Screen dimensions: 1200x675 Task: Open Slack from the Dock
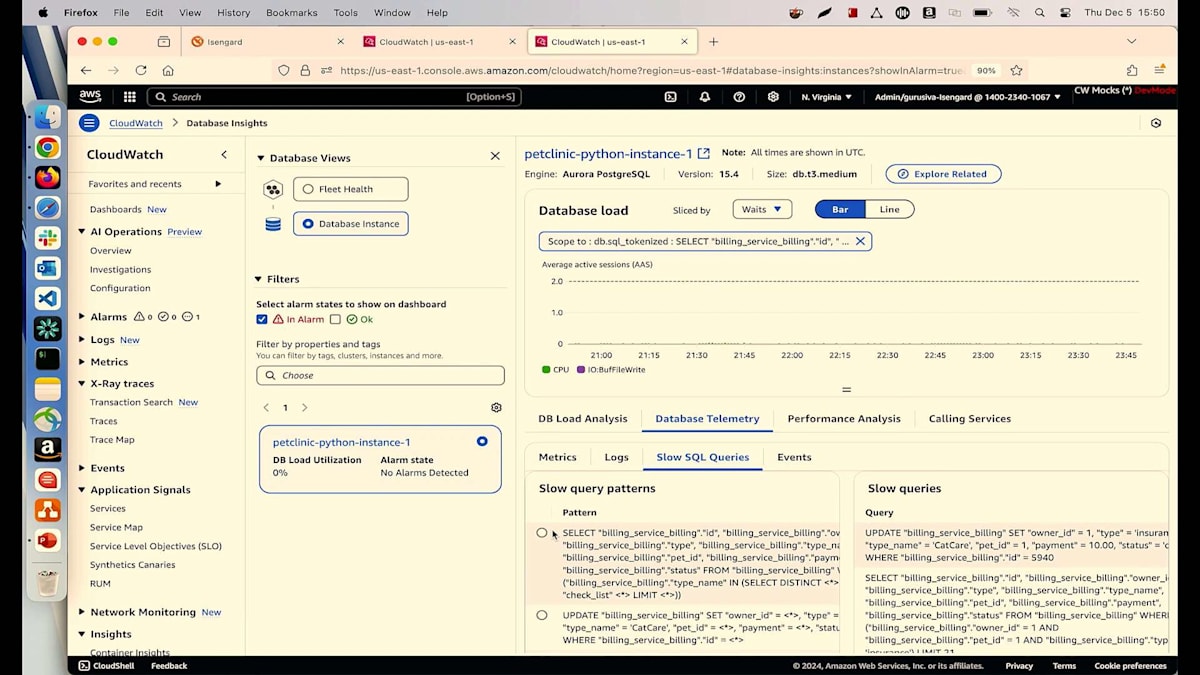[47, 238]
